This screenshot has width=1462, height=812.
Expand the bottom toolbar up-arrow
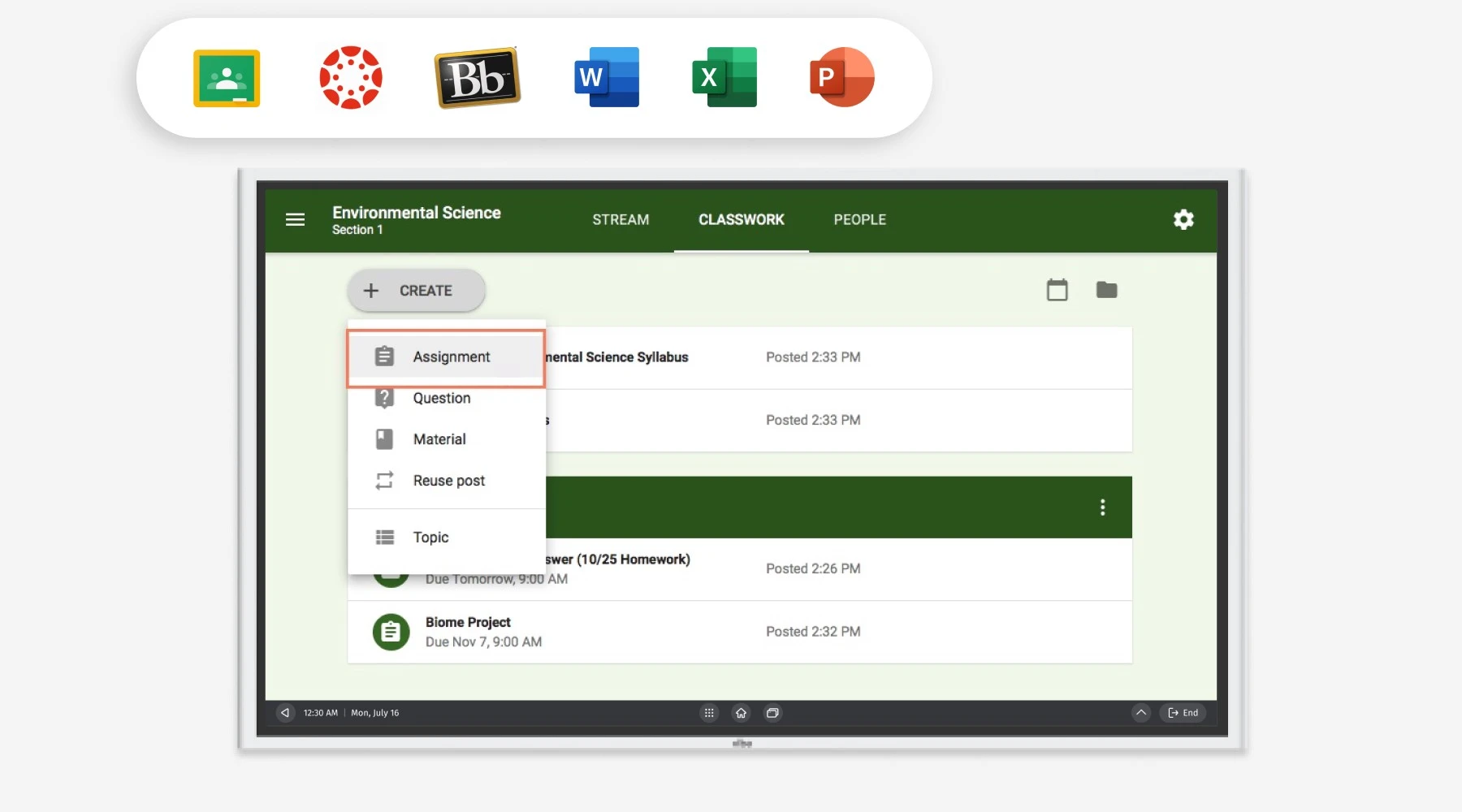point(1140,713)
